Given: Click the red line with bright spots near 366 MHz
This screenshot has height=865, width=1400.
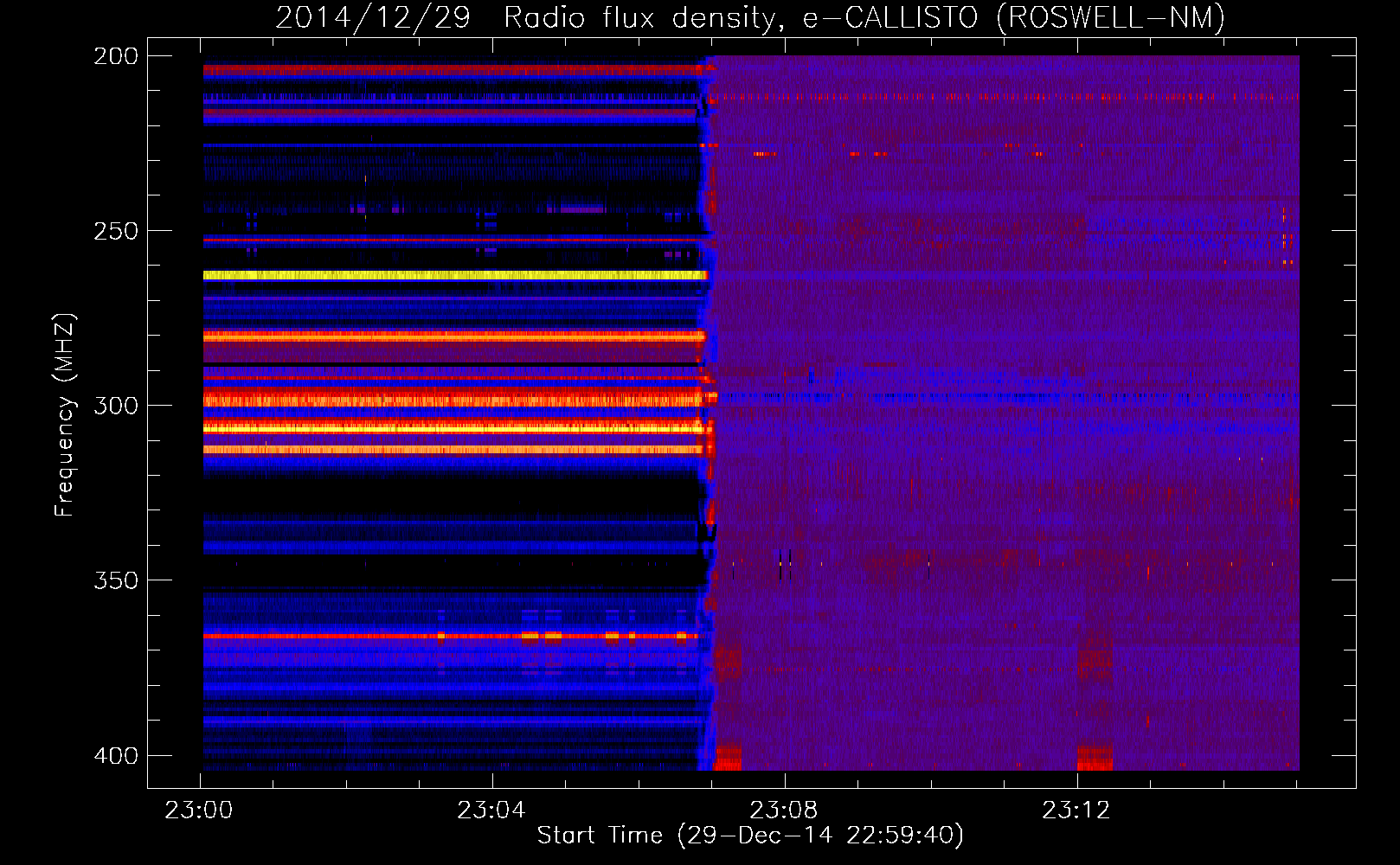Looking at the screenshot, I should pyautogui.click(x=450, y=636).
